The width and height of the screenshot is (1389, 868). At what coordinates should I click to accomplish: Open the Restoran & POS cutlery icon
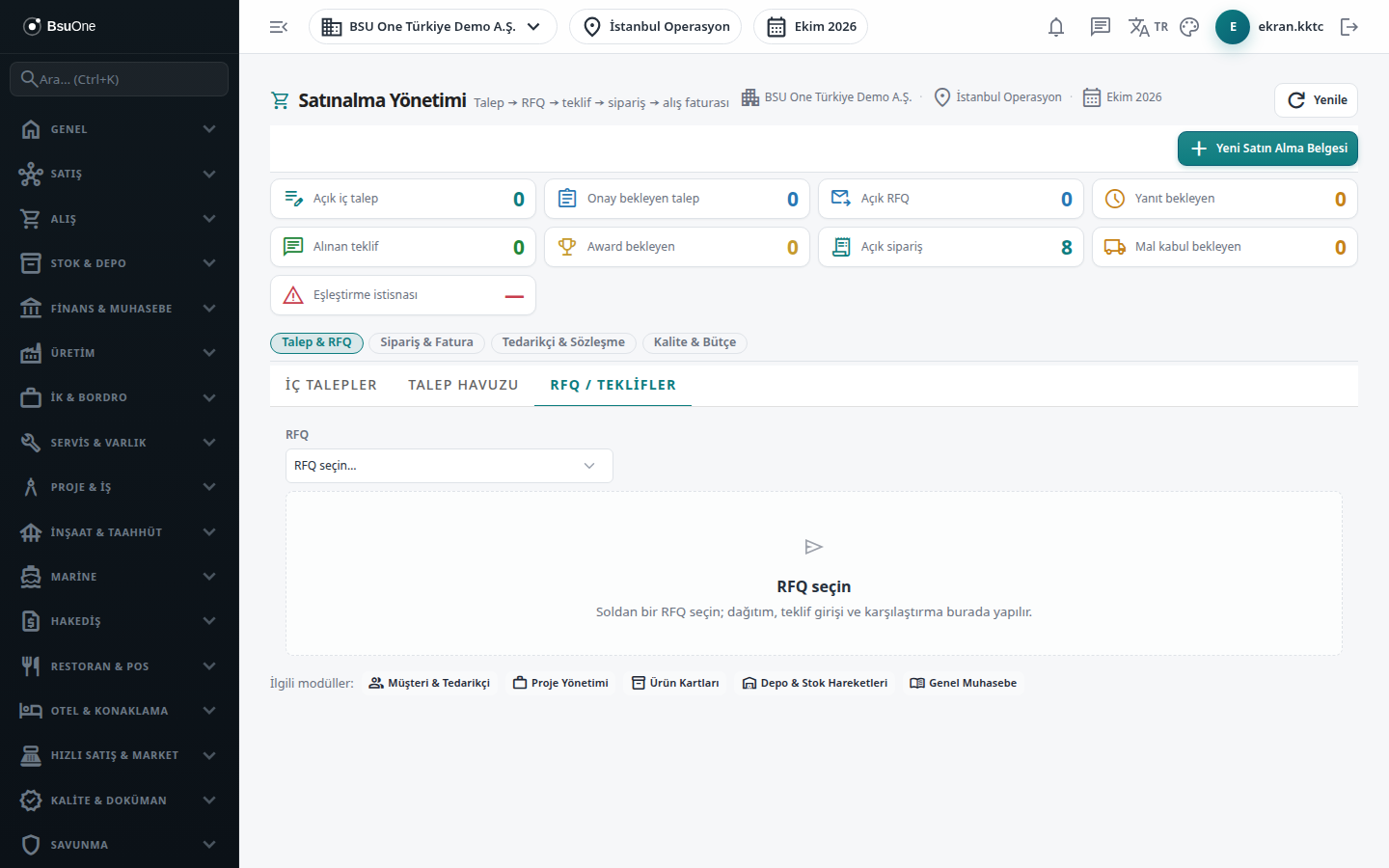31,666
